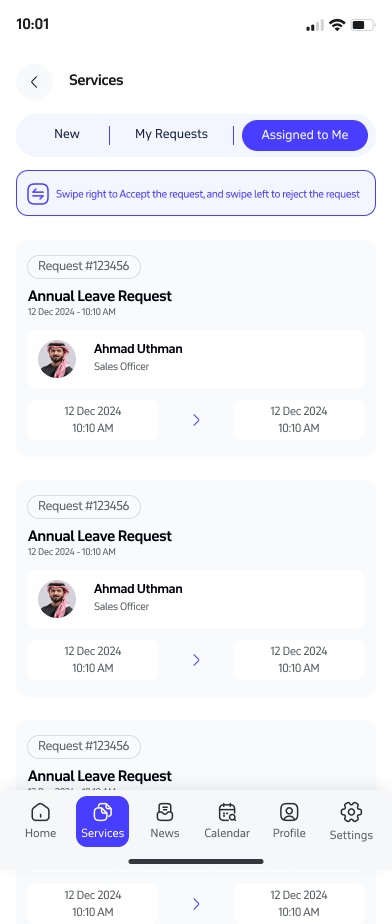Tap the swipe instructions banner text
The height and width of the screenshot is (924, 392).
coord(207,194)
